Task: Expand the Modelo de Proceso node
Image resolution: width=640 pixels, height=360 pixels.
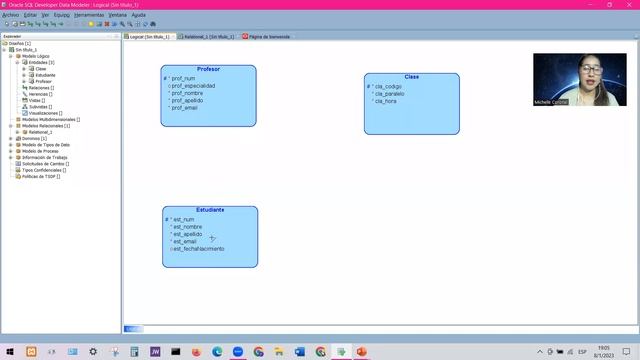Action: pyautogui.click(x=11, y=151)
